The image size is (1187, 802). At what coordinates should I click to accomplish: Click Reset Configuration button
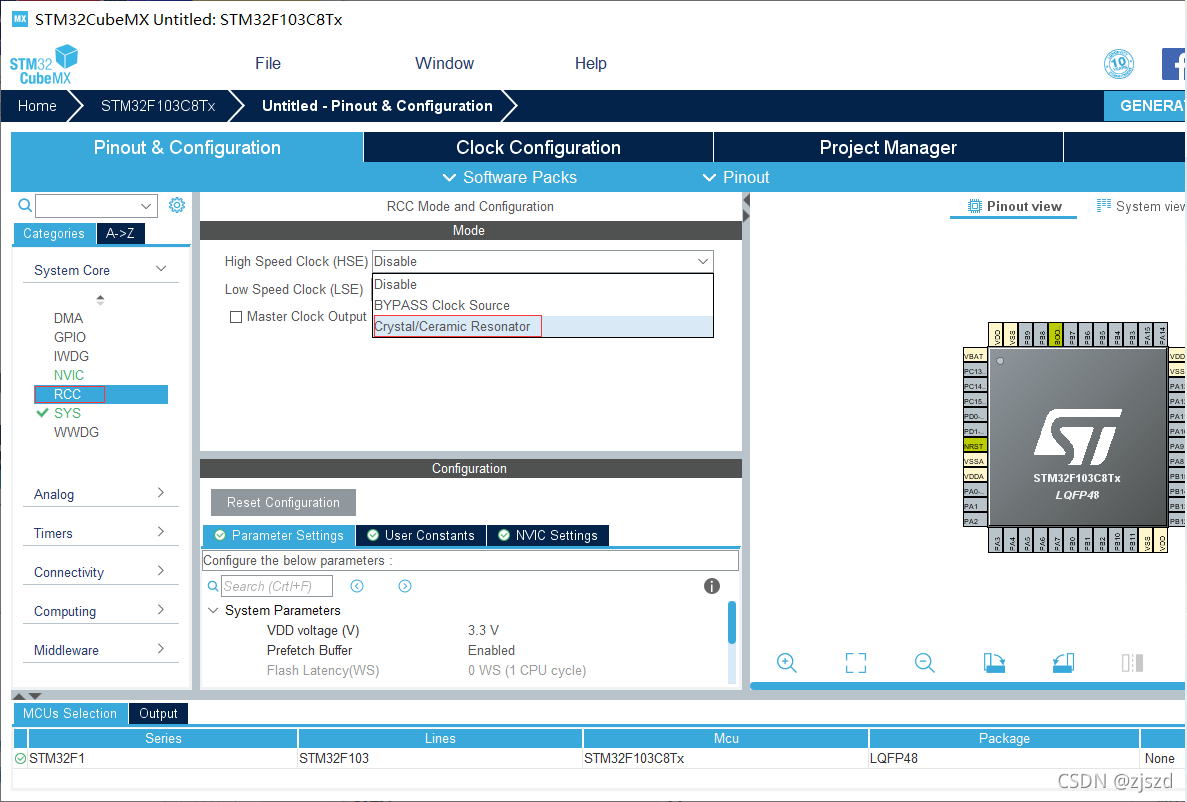coord(283,502)
